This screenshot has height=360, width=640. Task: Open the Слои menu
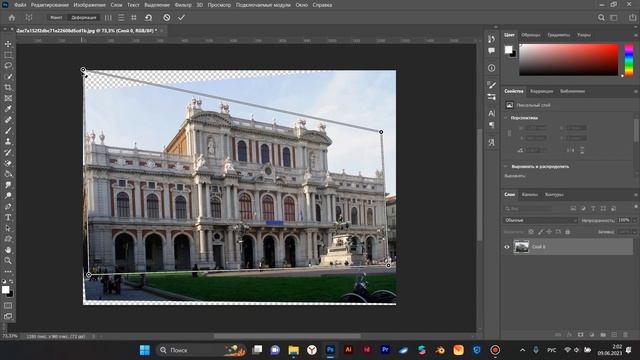pos(116,5)
